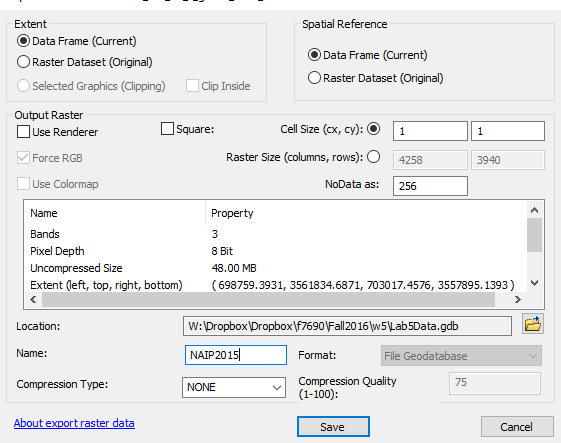Screen dimensions: 561x443
Task: Click the property list scroll up arrow
Action: [535, 210]
